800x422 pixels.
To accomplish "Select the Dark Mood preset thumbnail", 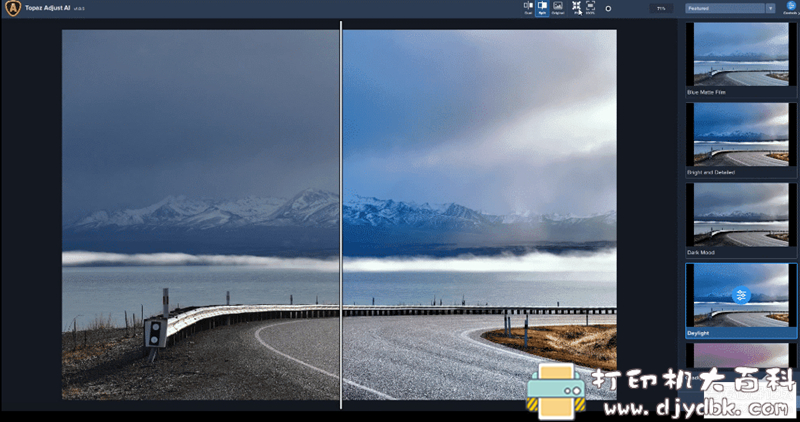I will (x=741, y=214).
